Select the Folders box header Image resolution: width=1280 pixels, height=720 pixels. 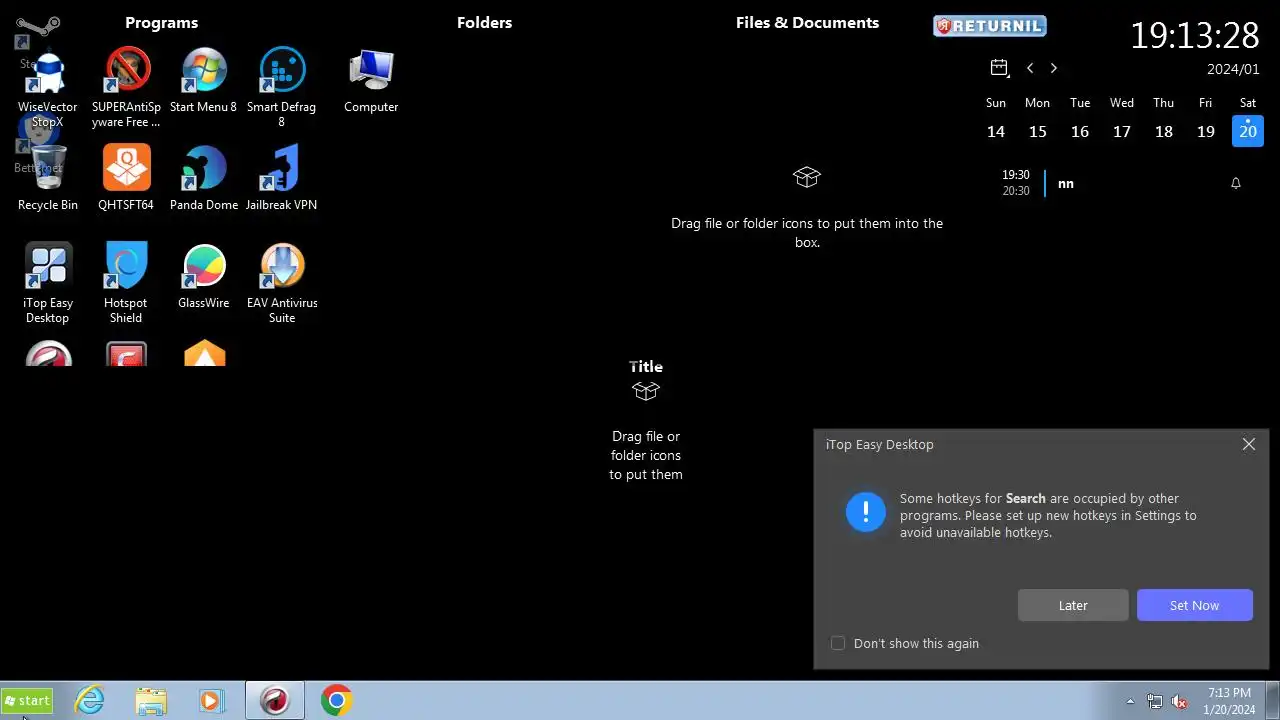click(x=484, y=22)
